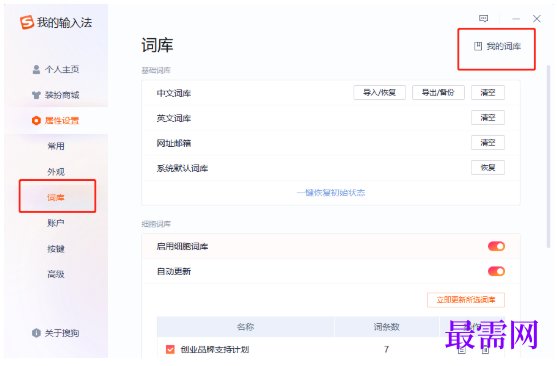This screenshot has height=366, width=557.
Task: Restore 系统默认词库 with 恢复 button
Action: click(488, 167)
